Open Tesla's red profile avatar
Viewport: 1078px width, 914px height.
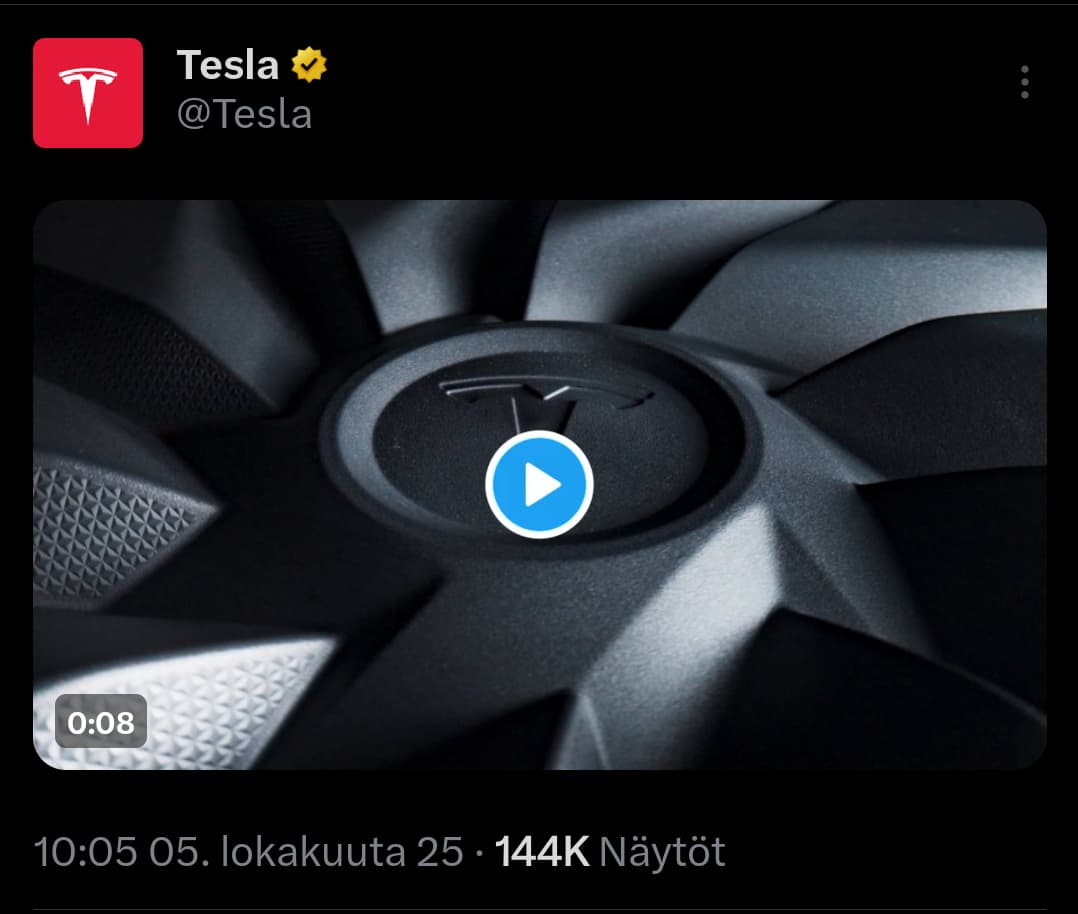click(88, 93)
